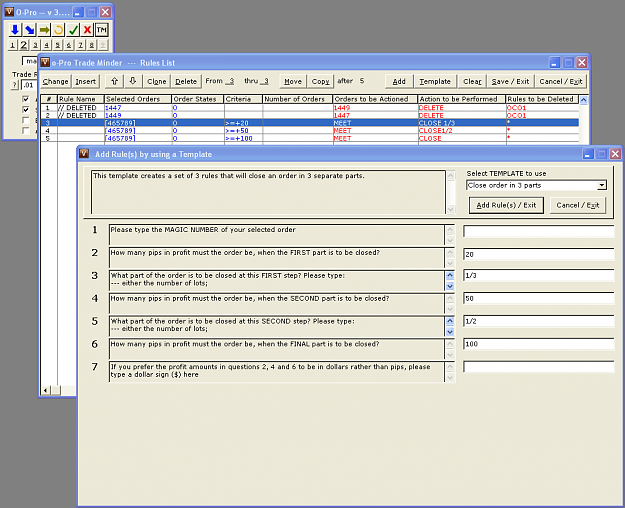Viewport: 625px width, 508px height.
Task: Click the question 3 answer field showing 1/3
Action: point(539,275)
